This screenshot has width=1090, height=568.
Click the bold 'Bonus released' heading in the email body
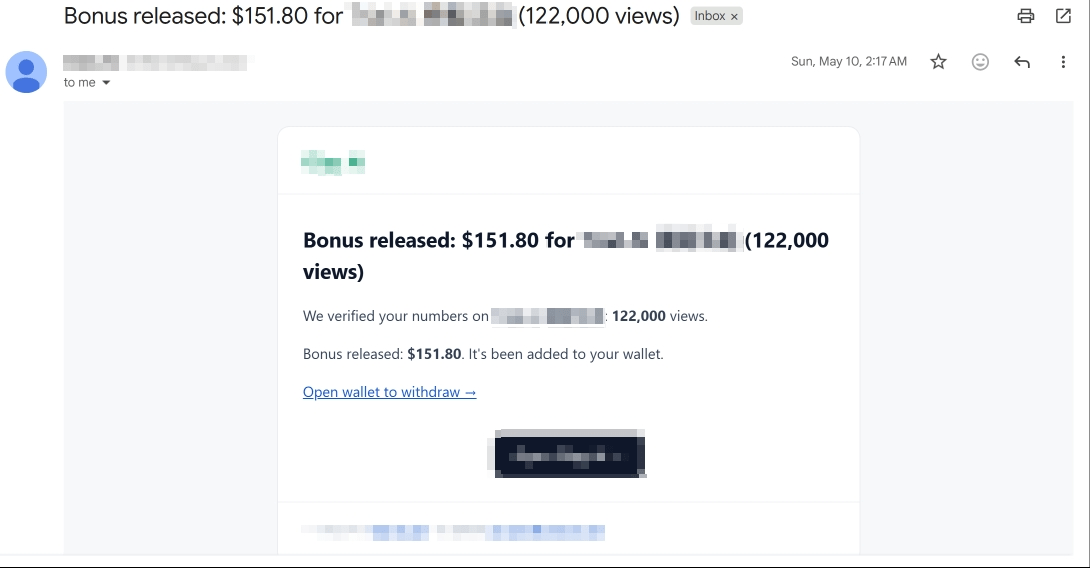(566, 256)
